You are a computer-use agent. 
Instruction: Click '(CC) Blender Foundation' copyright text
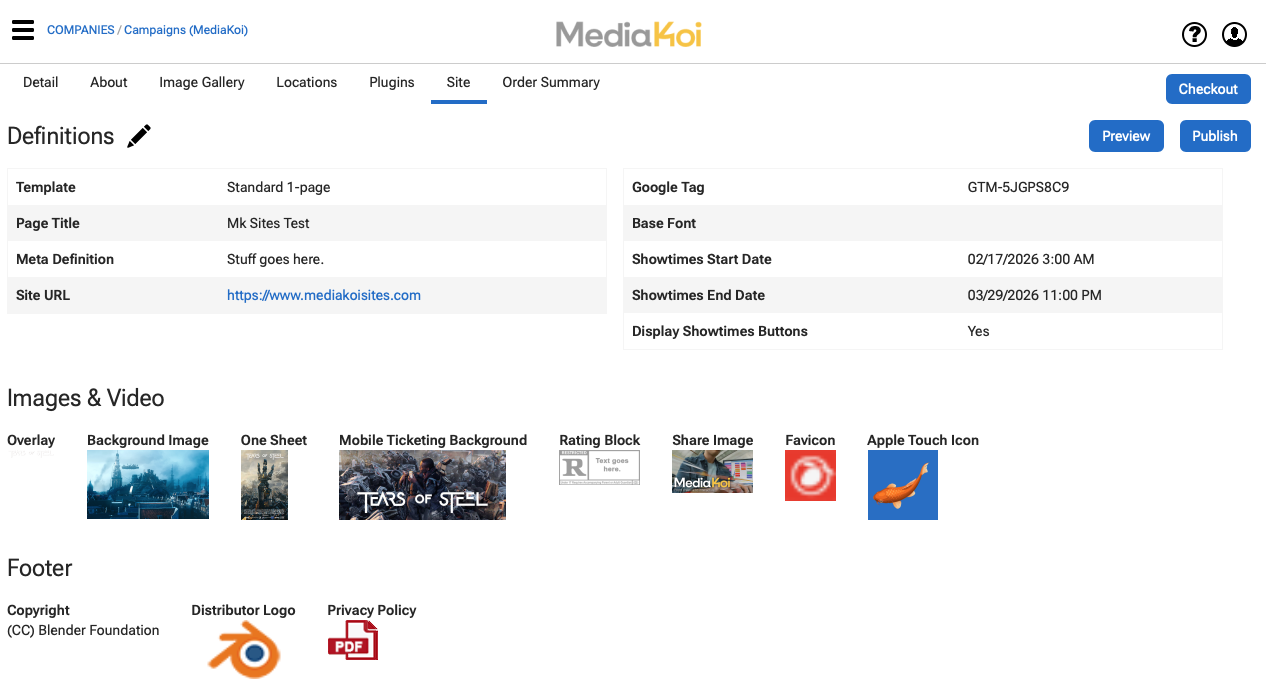(x=83, y=630)
